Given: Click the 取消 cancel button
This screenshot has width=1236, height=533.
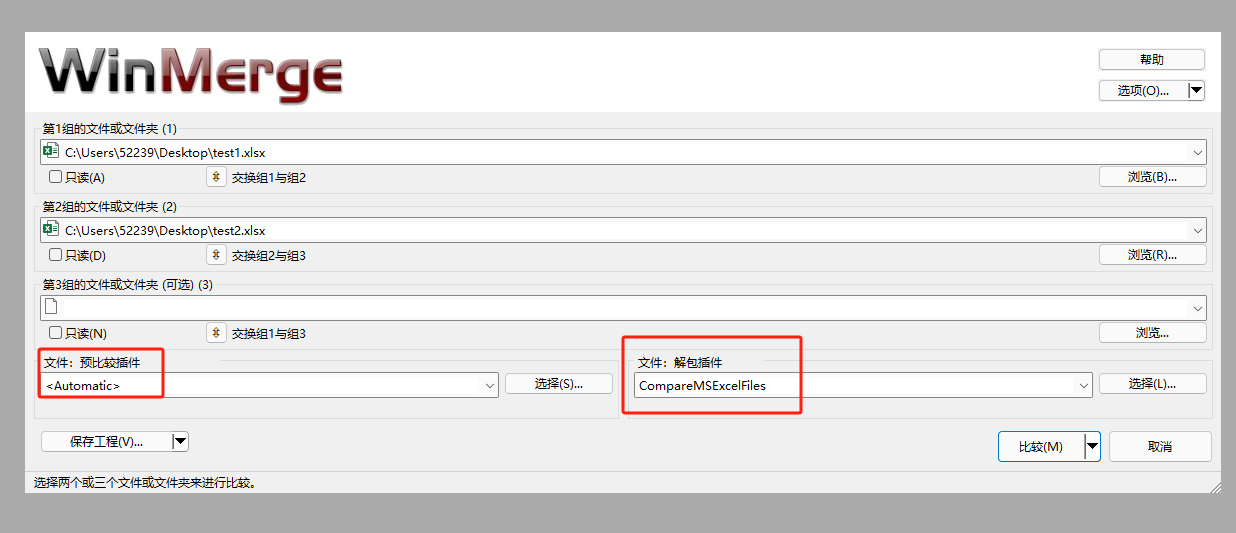Looking at the screenshot, I should tap(1160, 446).
